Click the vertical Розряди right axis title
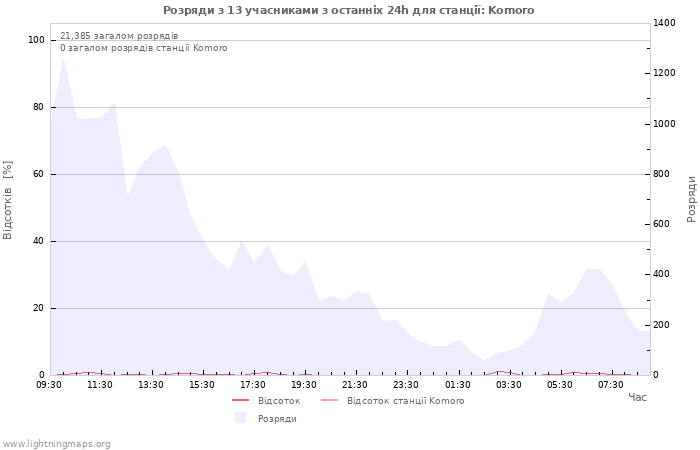The height and width of the screenshot is (450, 700). (691, 199)
